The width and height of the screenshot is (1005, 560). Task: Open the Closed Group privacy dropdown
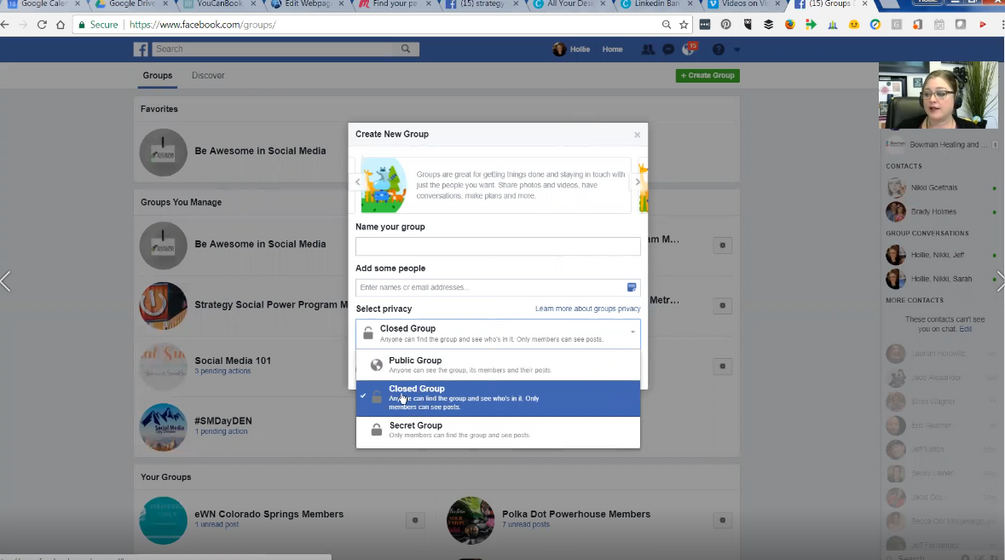[498, 333]
